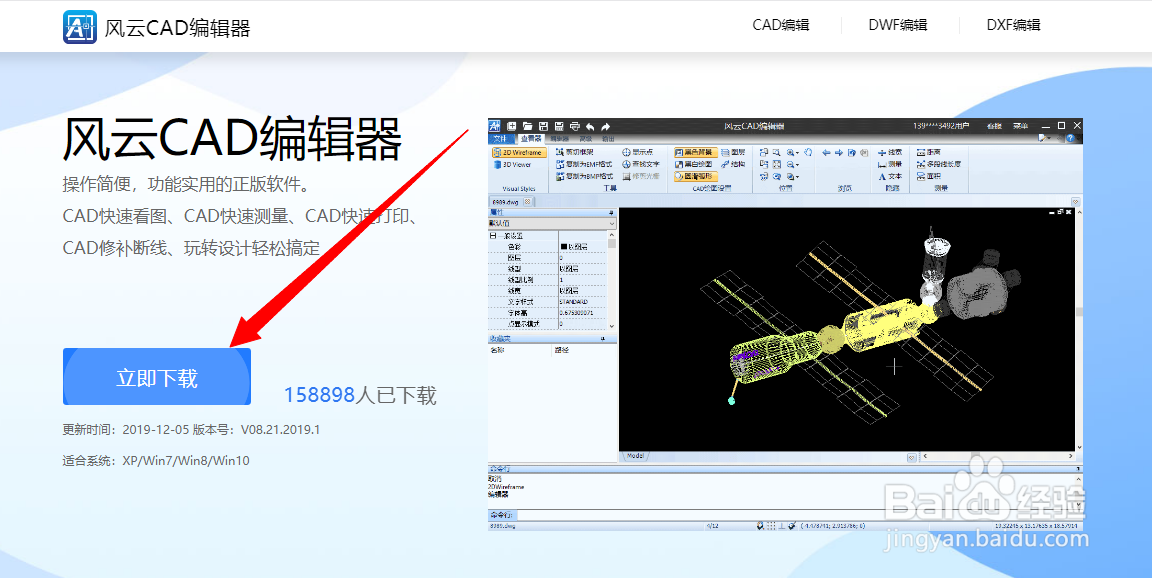Click the 文本 text tool
Image resolution: width=1152 pixels, height=578 pixels.
coord(891,176)
